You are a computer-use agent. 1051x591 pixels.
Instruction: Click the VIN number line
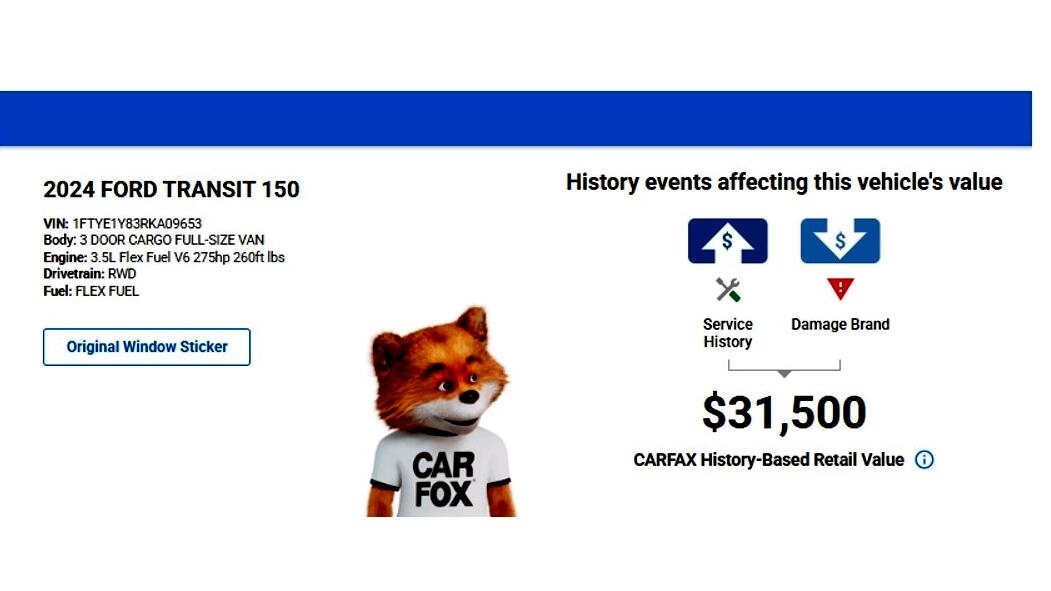[122, 223]
